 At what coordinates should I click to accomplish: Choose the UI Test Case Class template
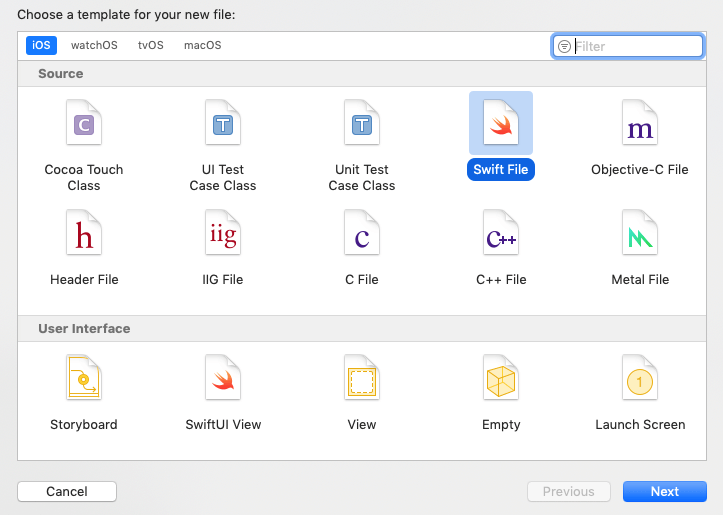point(222,124)
